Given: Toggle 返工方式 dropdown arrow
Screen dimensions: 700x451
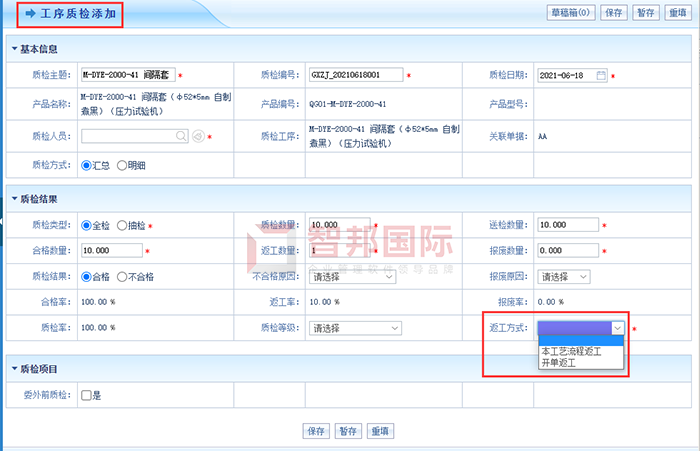Looking at the screenshot, I should (617, 328).
